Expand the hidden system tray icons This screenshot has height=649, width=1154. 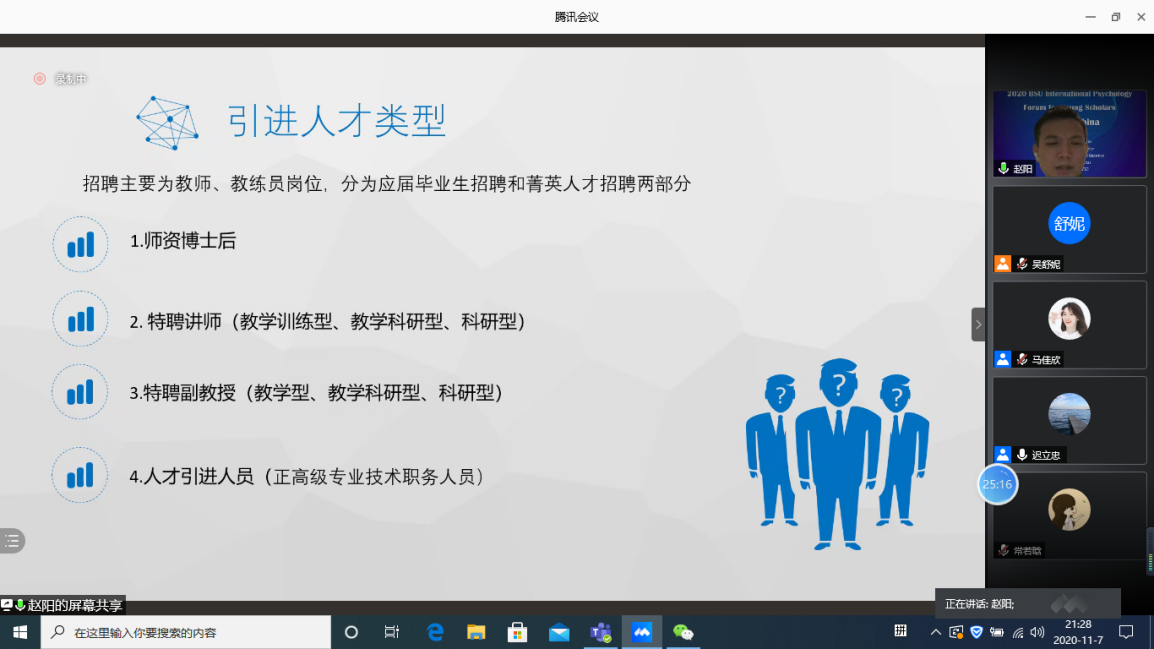coord(935,632)
